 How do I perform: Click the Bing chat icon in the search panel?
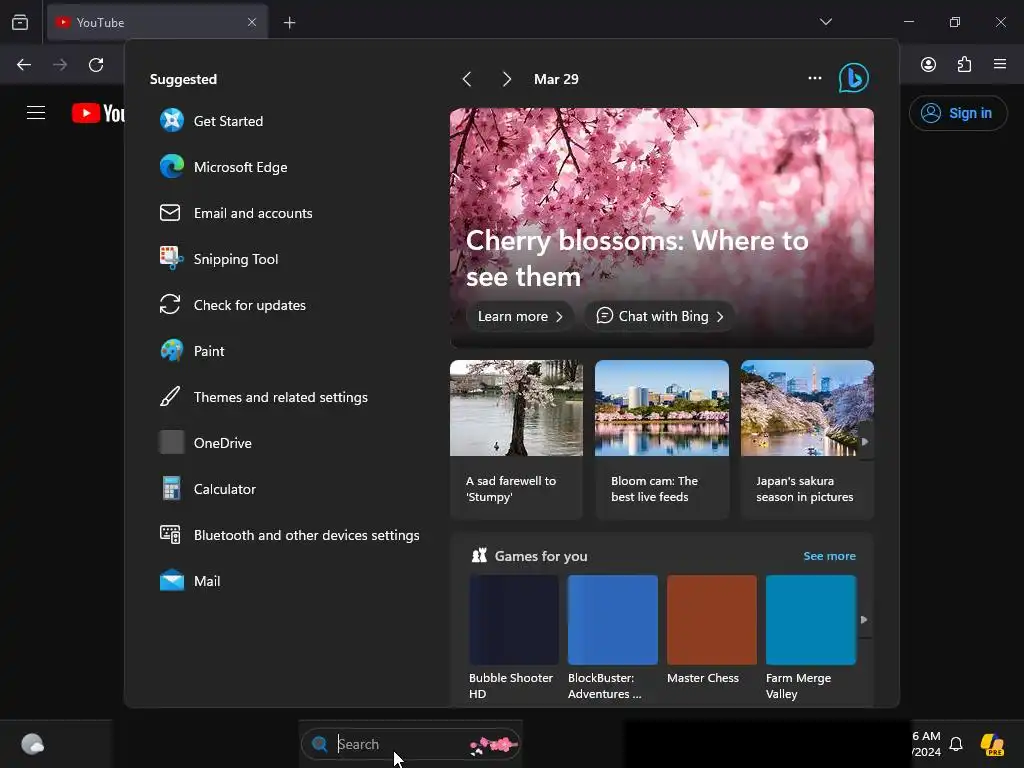(x=854, y=78)
